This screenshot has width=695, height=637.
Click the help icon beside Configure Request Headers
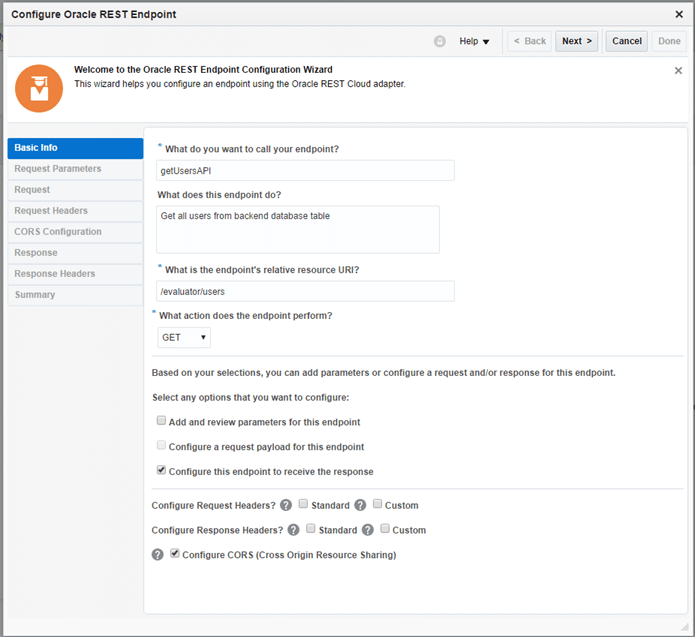pos(286,505)
